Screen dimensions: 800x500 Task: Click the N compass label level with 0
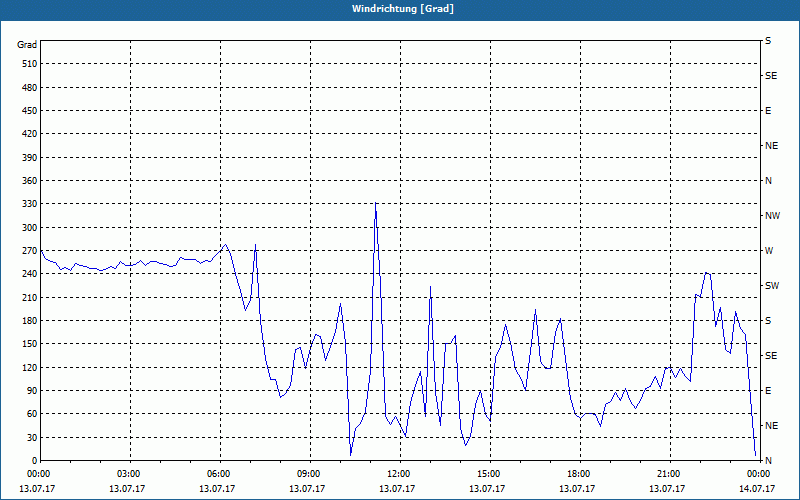pyautogui.click(x=768, y=461)
